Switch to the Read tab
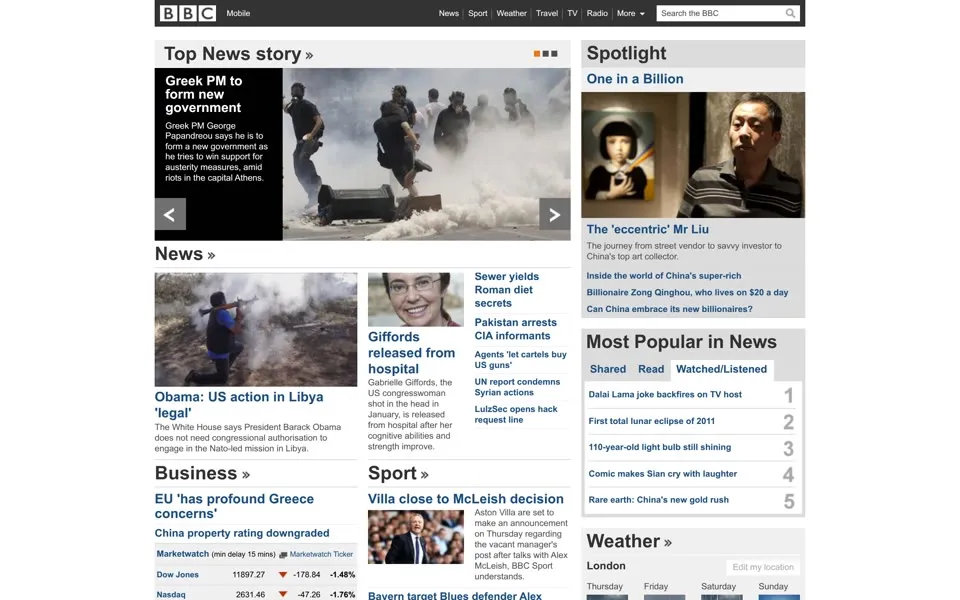960x600 pixels. coord(651,369)
